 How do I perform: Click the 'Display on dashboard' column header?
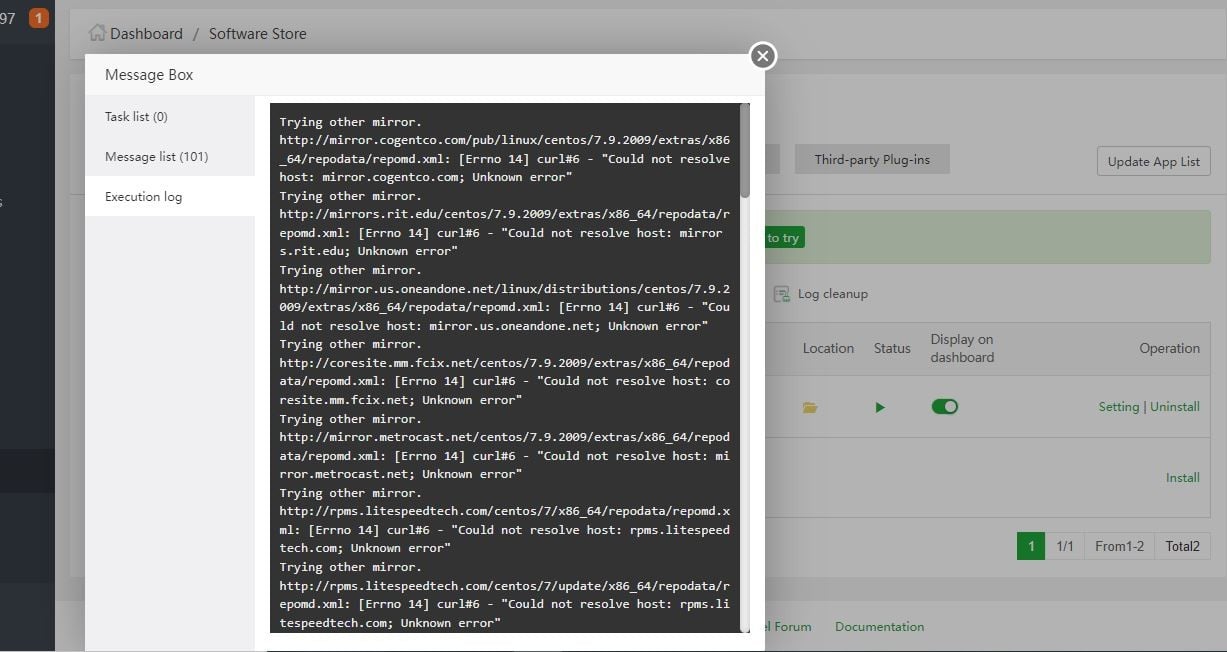[962, 348]
